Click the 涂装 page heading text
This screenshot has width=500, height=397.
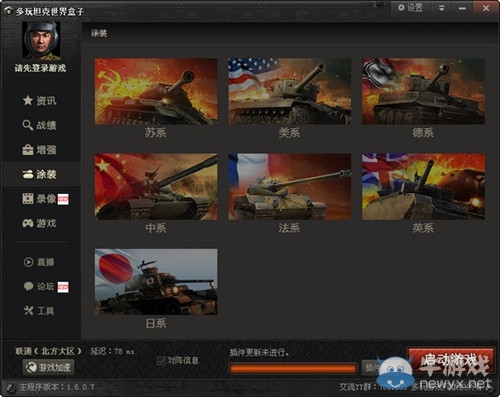click(99, 33)
